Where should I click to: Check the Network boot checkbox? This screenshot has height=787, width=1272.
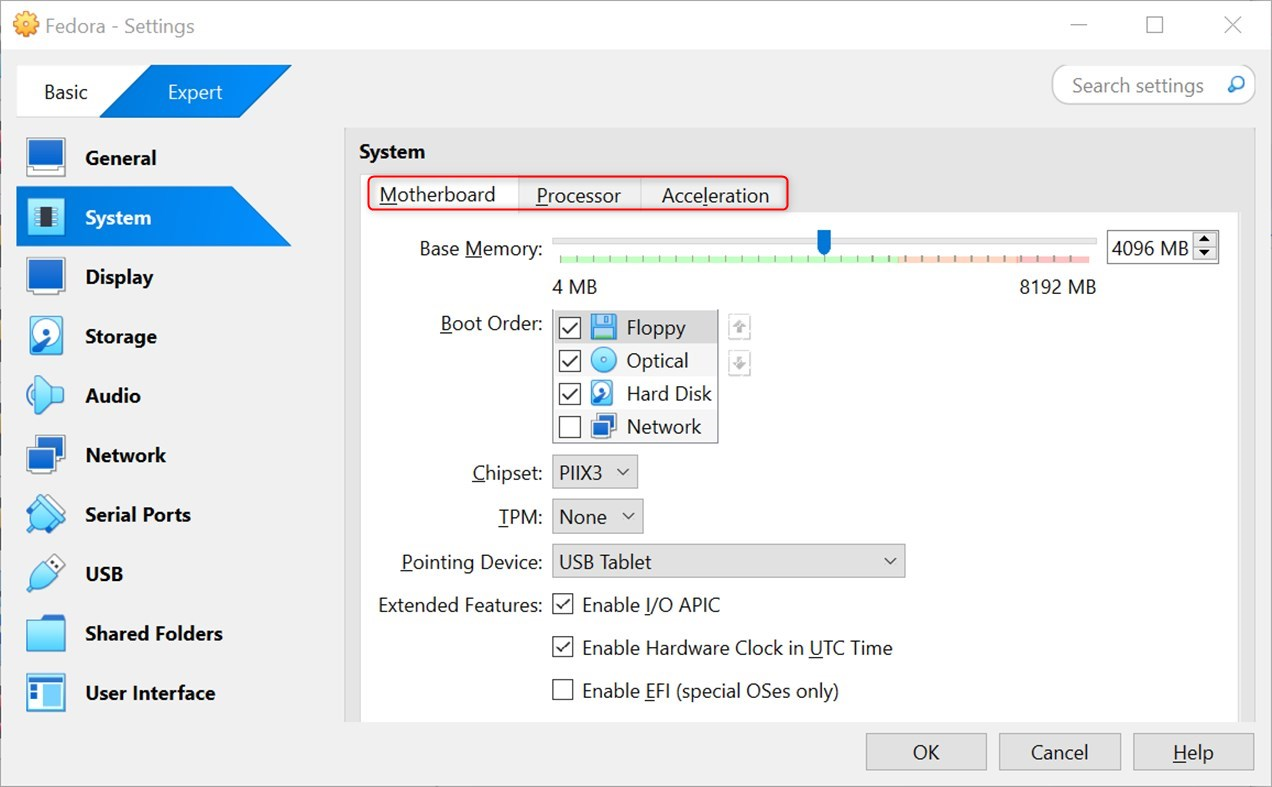point(570,427)
